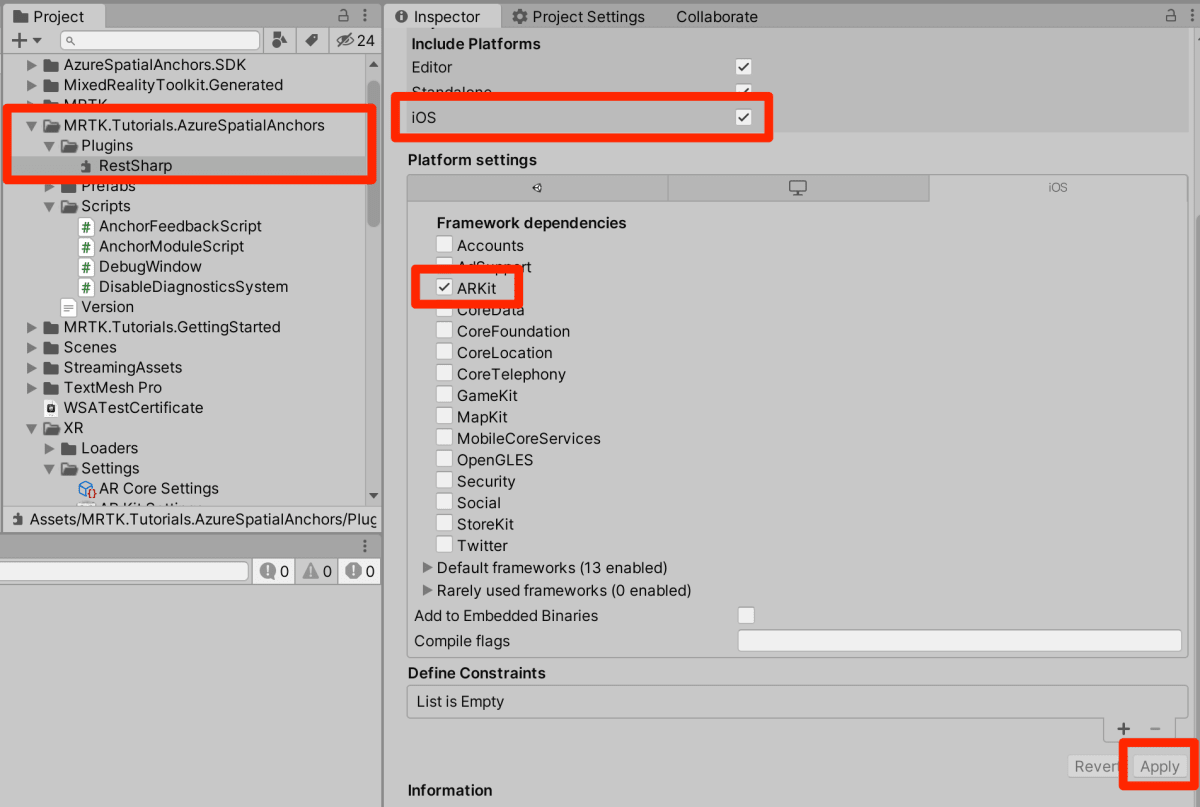
Task: Select the WSATestCertificate file icon
Action: click(x=51, y=408)
